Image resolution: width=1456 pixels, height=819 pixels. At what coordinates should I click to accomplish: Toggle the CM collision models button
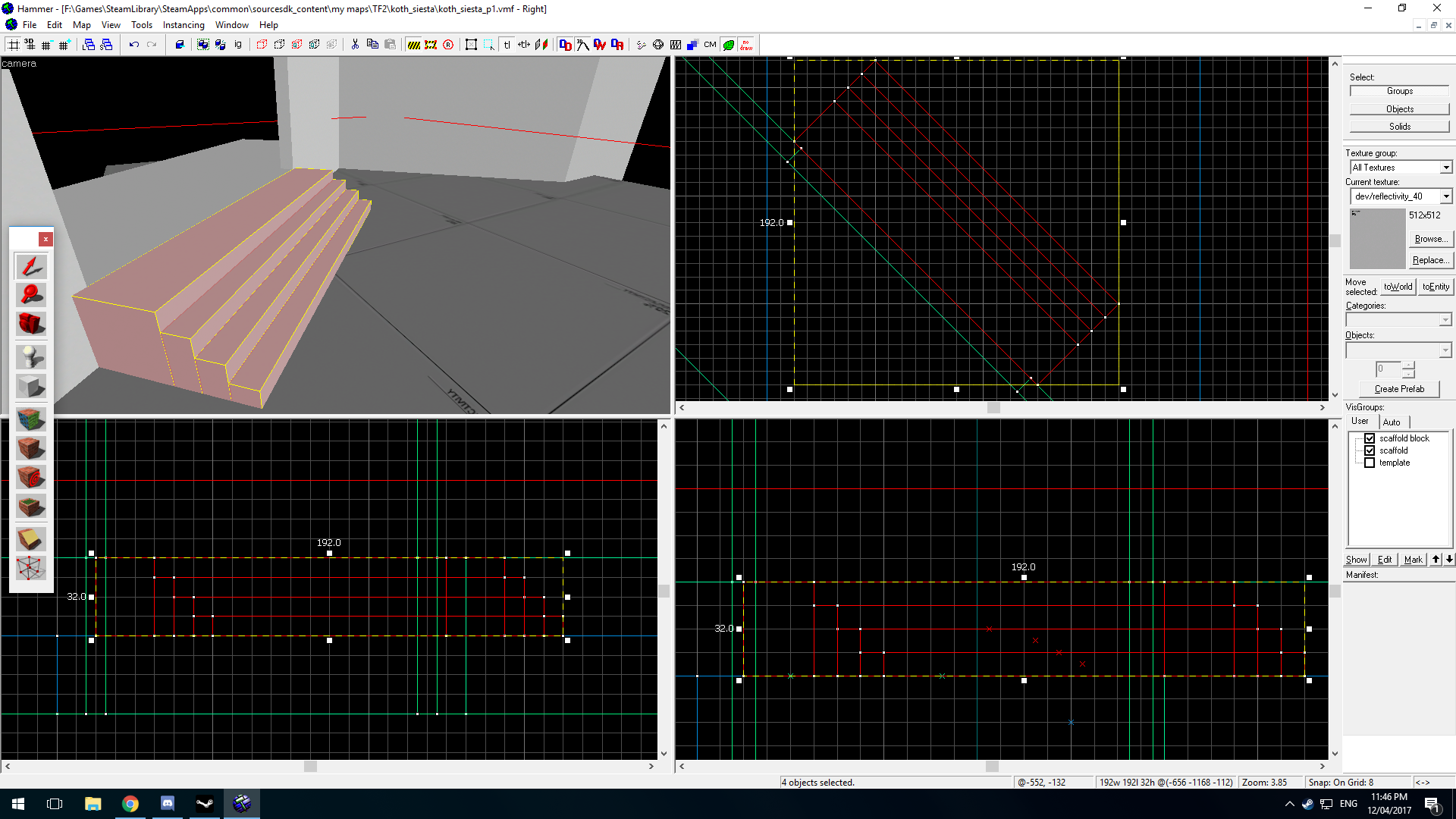pyautogui.click(x=710, y=45)
